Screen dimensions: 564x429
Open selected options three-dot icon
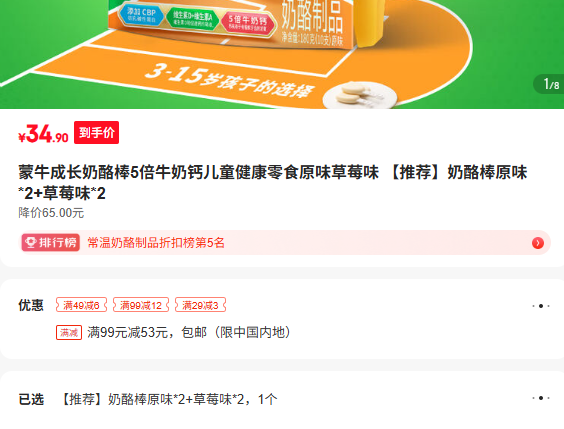[541, 398]
